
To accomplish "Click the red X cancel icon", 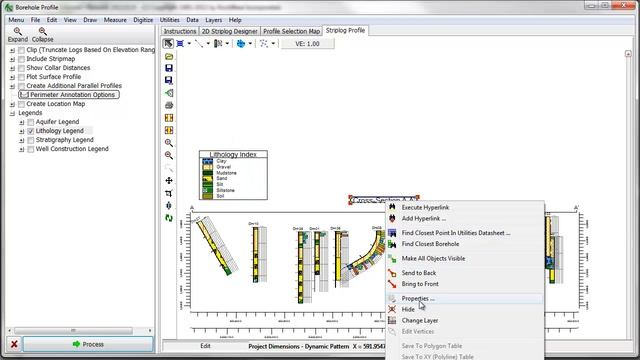I will [x=14, y=344].
